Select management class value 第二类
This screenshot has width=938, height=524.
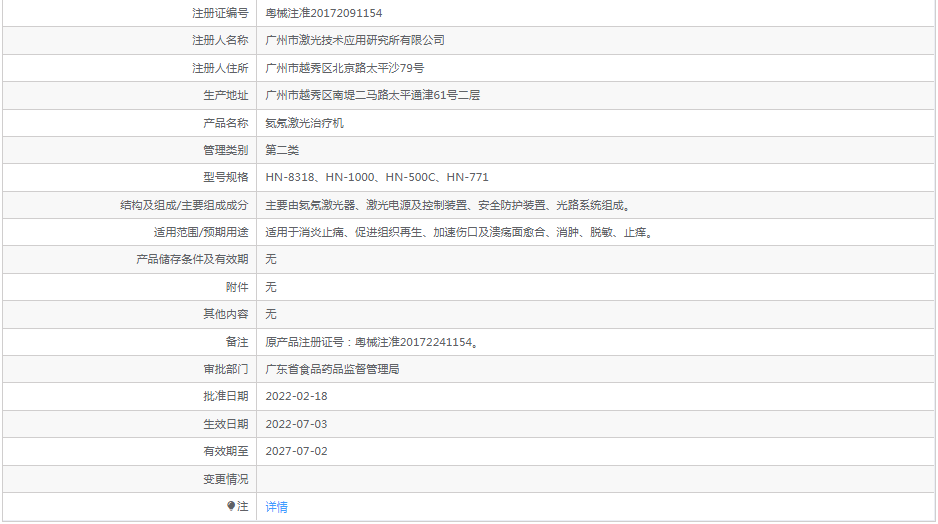click(282, 150)
